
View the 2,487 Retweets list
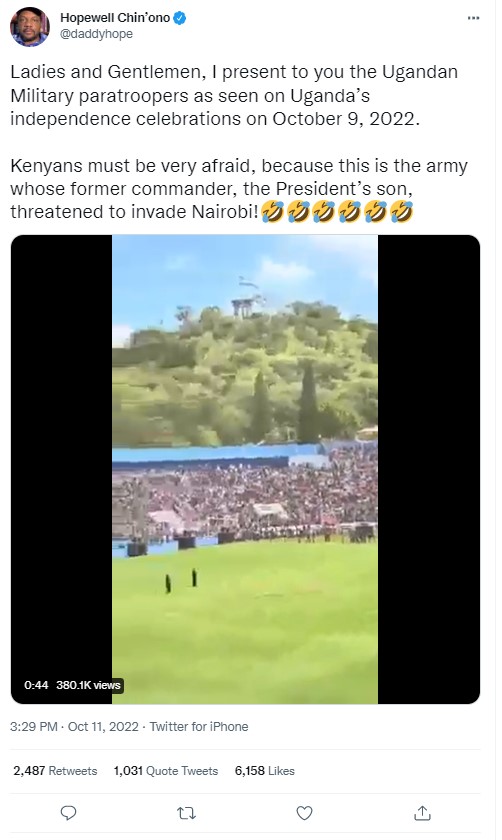(55, 770)
